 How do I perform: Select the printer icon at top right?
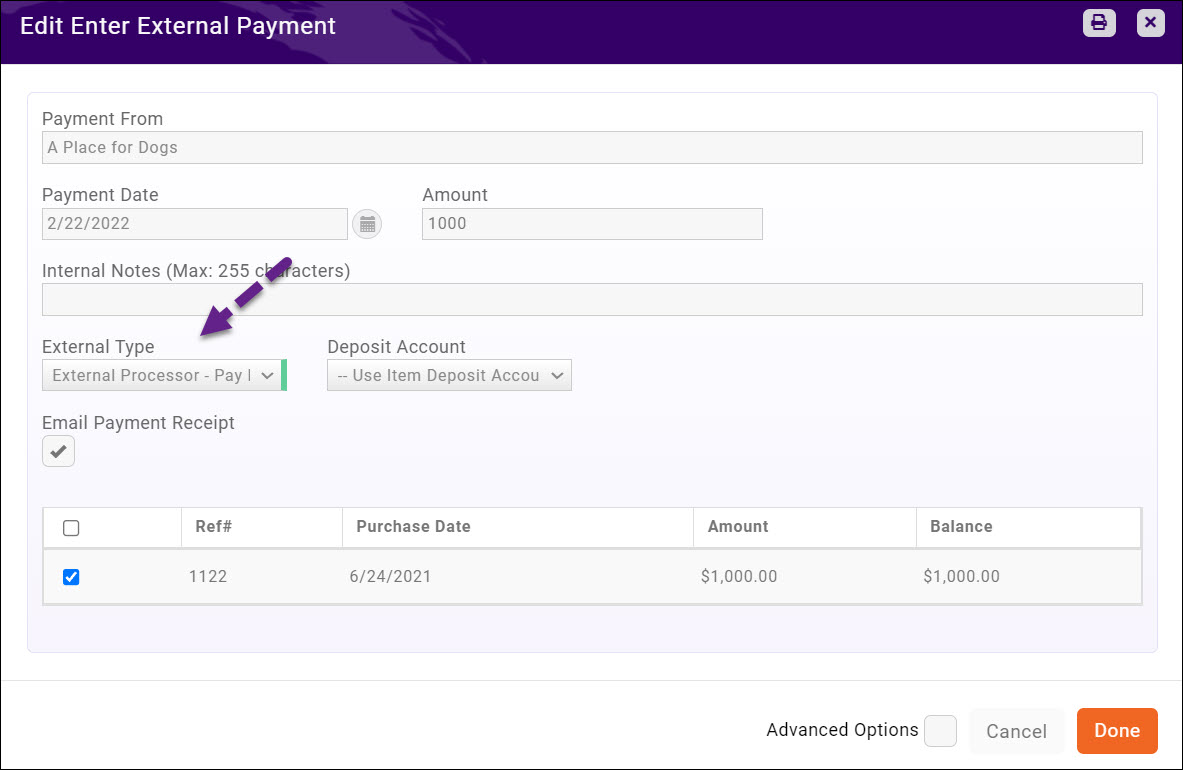click(x=1099, y=22)
